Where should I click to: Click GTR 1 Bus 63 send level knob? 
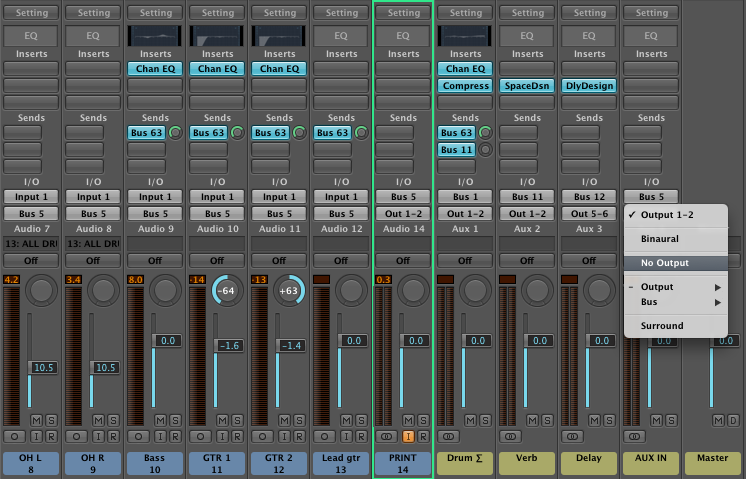[x=237, y=133]
